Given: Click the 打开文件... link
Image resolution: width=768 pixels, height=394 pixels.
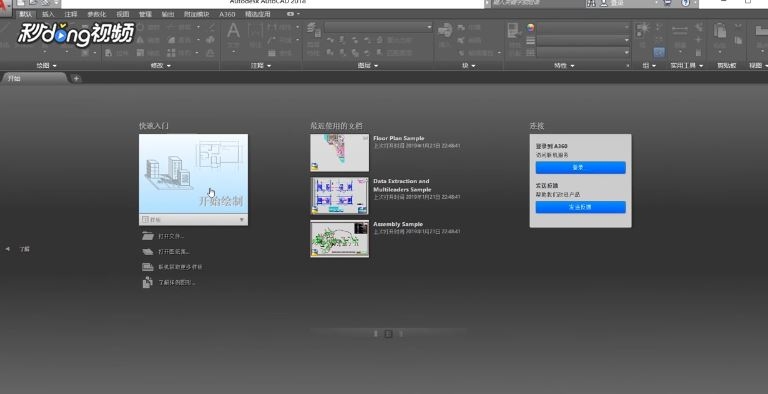Looking at the screenshot, I should [x=171, y=236].
